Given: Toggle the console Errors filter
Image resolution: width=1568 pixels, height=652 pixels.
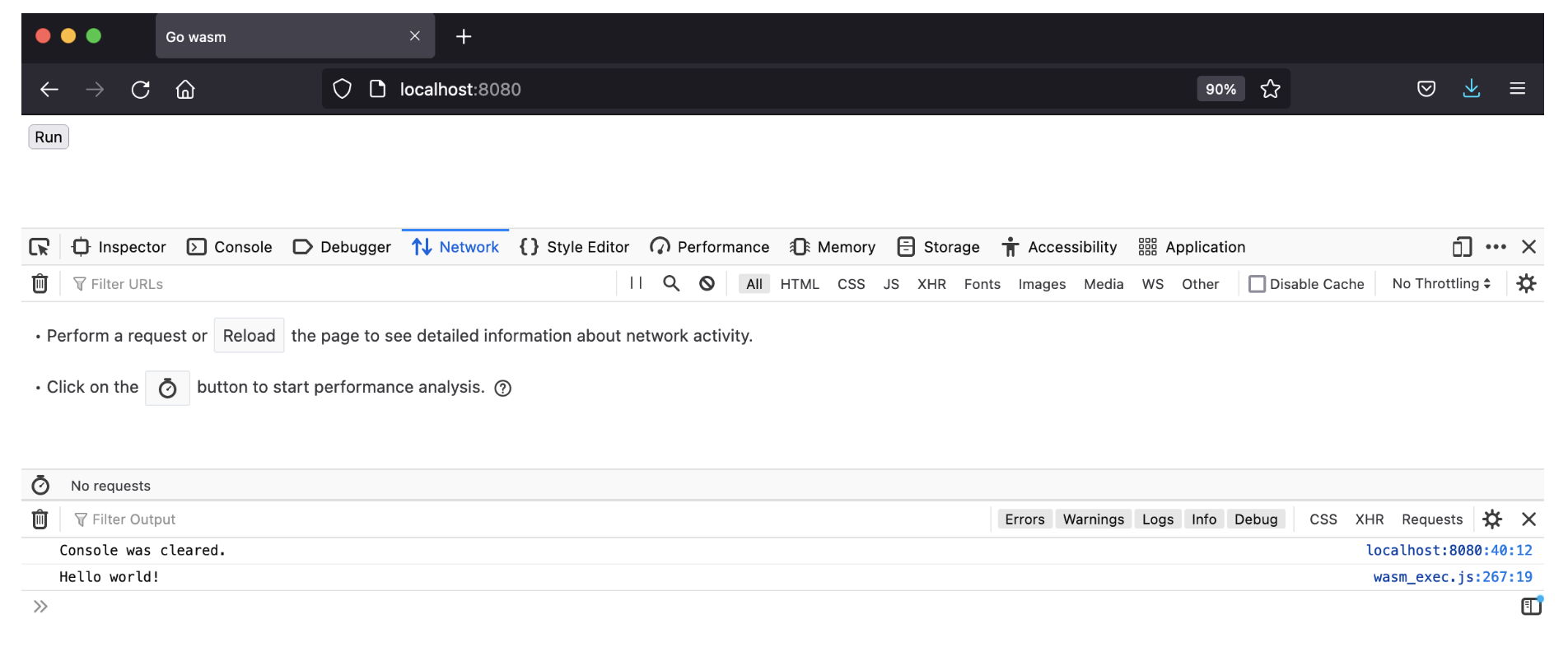Looking at the screenshot, I should [1024, 519].
